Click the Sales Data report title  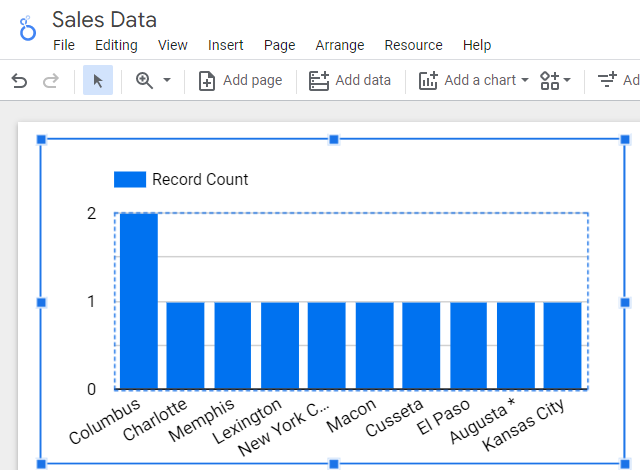[104, 20]
